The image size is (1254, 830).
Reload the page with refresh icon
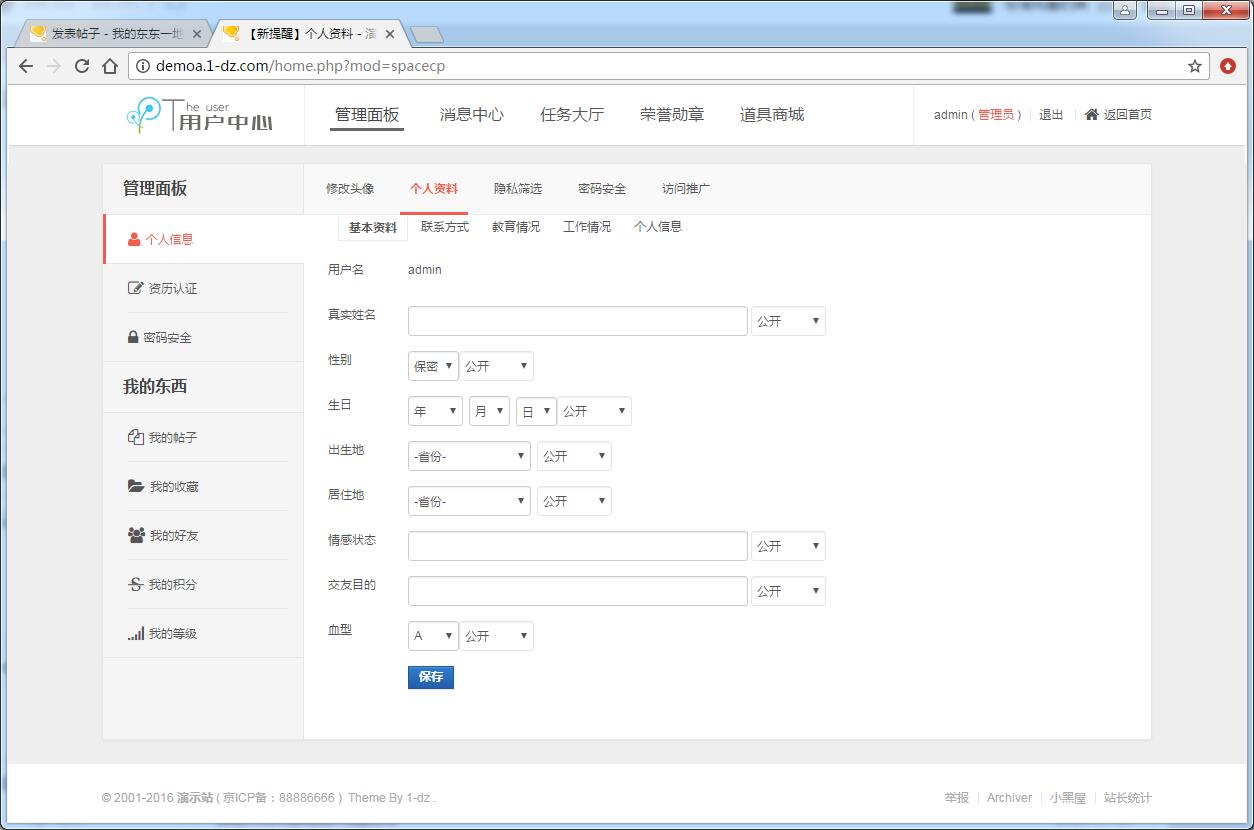pos(82,66)
